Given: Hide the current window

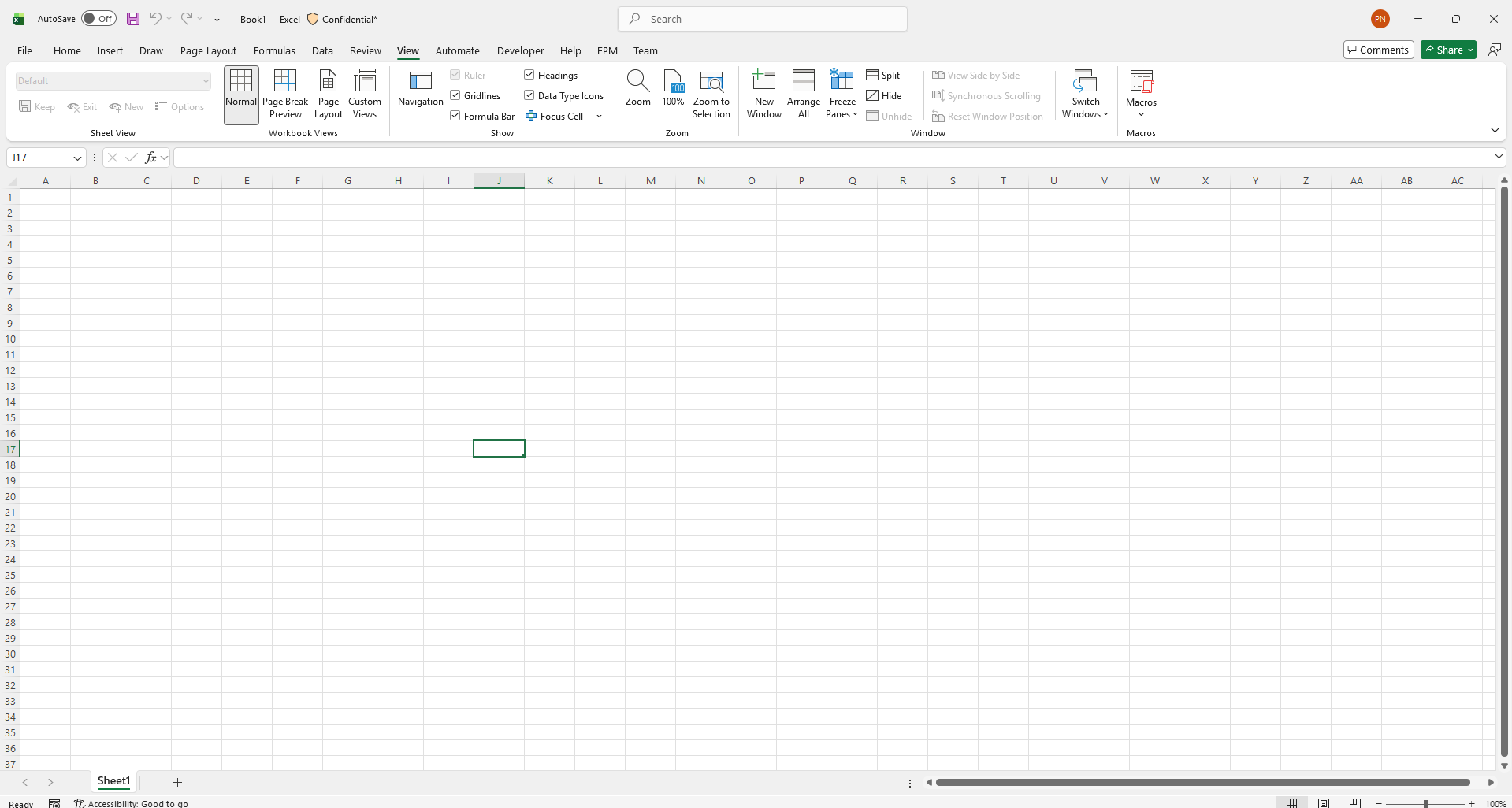Looking at the screenshot, I should (x=884, y=95).
